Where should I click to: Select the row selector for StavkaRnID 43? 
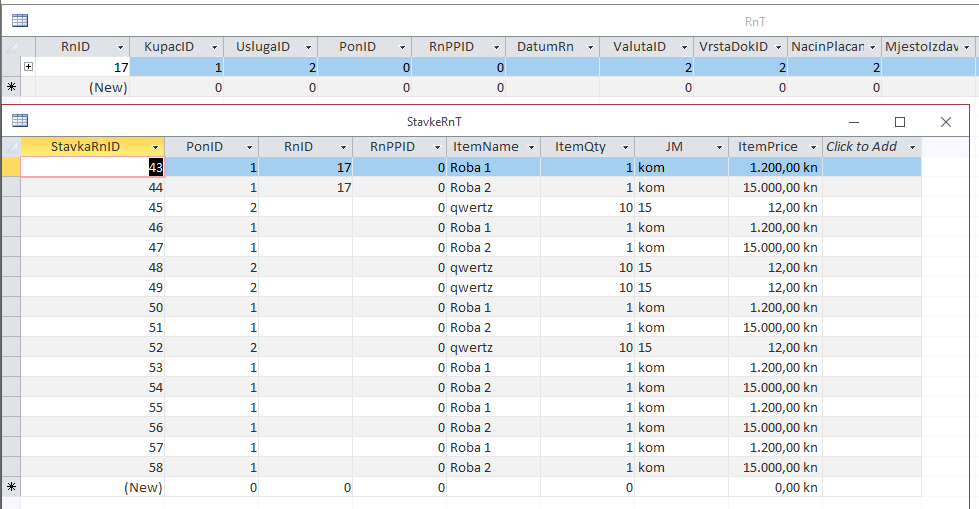pyautogui.click(x=11, y=167)
